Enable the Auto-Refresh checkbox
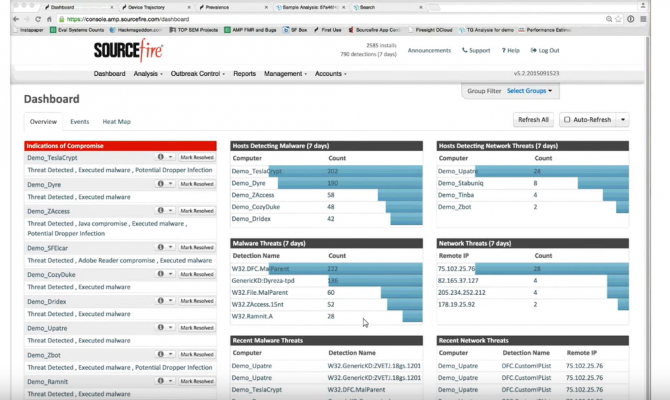 click(567, 120)
